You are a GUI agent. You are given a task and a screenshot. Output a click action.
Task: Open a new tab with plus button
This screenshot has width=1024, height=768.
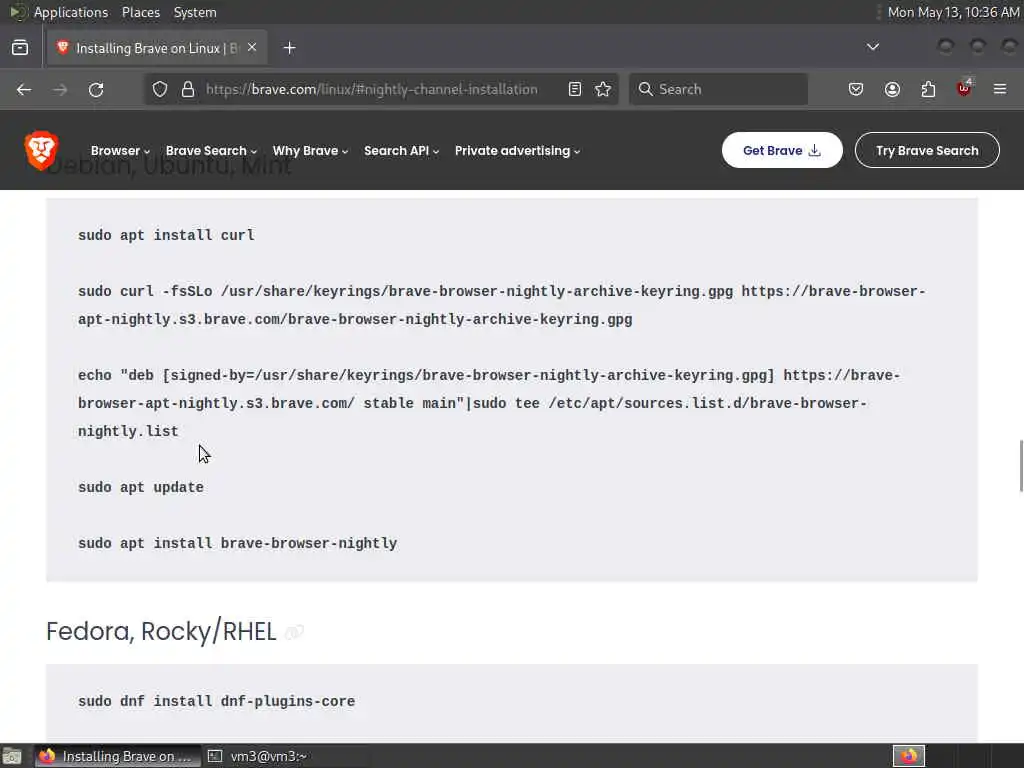pos(289,48)
